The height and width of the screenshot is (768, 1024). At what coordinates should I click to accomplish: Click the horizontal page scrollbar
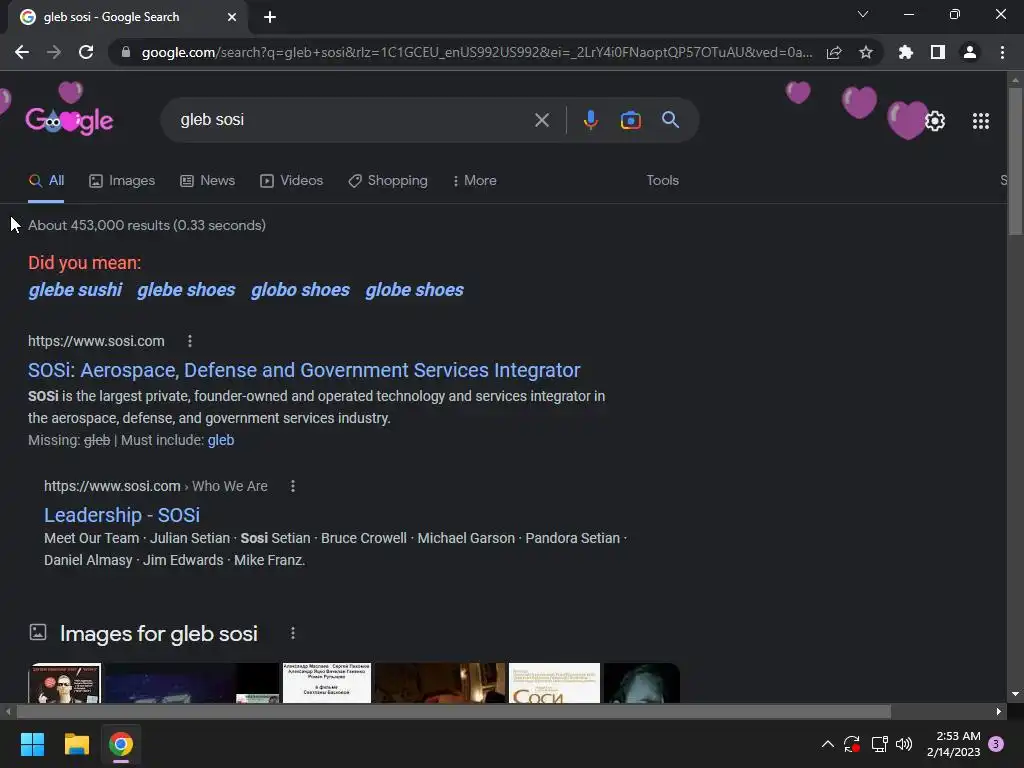(x=454, y=711)
